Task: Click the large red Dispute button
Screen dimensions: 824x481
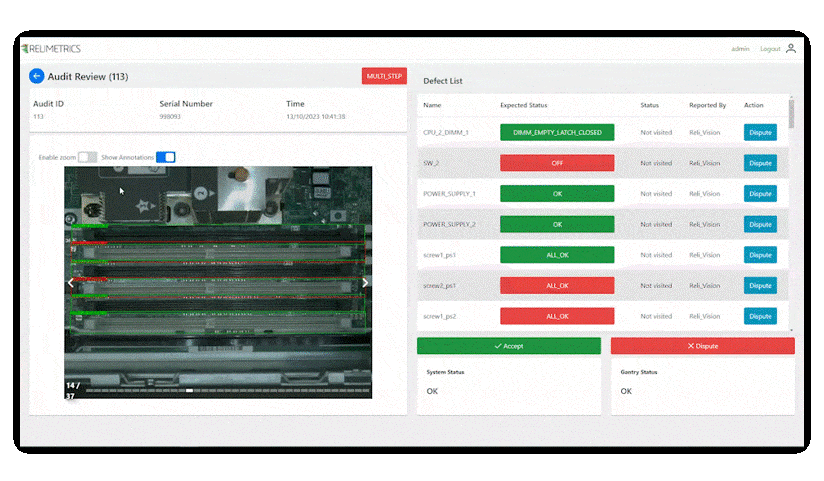Action: click(702, 346)
